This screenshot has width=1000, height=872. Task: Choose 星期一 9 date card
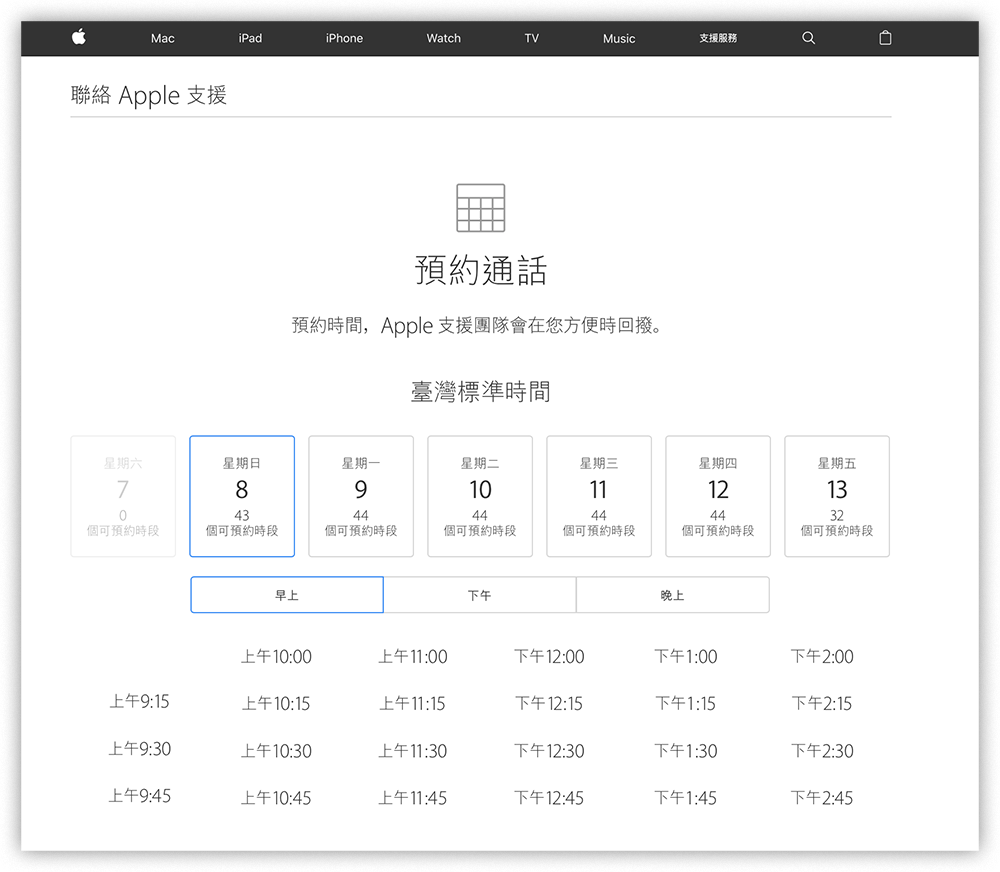pyautogui.click(x=361, y=496)
